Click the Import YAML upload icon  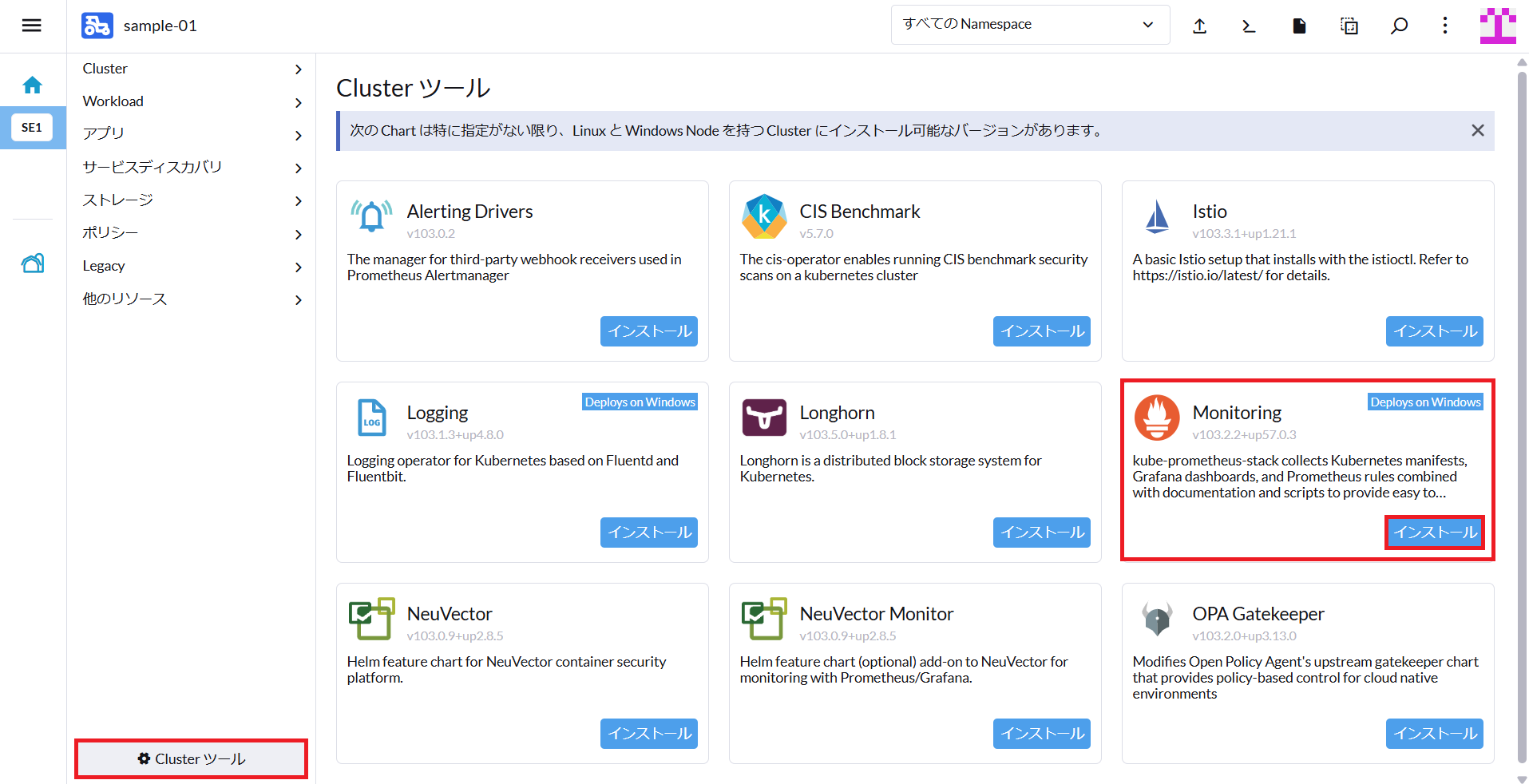coord(1199,26)
